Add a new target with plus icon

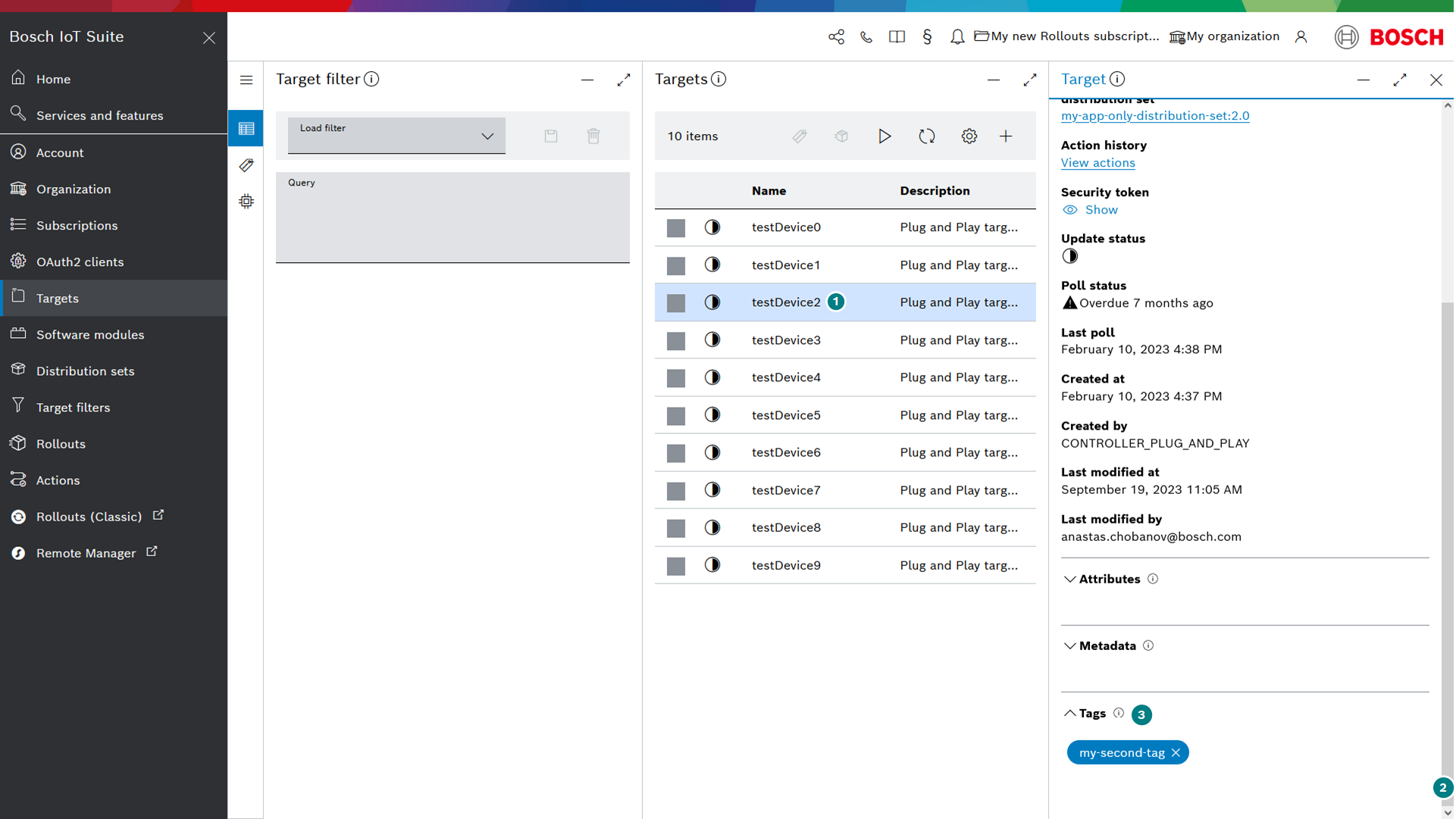(1006, 136)
